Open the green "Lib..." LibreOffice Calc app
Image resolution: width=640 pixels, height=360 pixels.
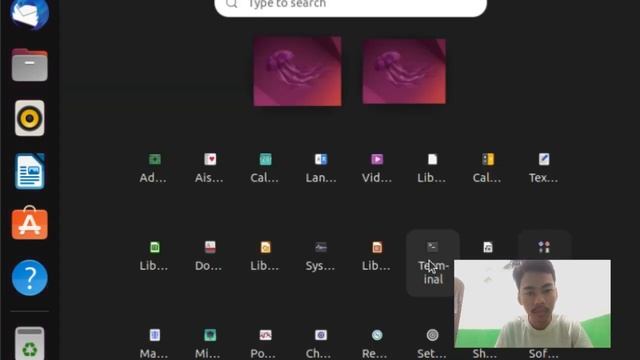pyautogui.click(x=154, y=256)
